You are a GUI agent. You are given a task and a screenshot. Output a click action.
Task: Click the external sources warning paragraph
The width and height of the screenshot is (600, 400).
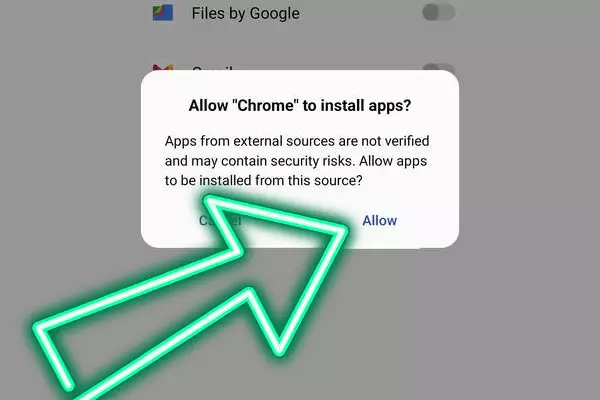coord(297,161)
